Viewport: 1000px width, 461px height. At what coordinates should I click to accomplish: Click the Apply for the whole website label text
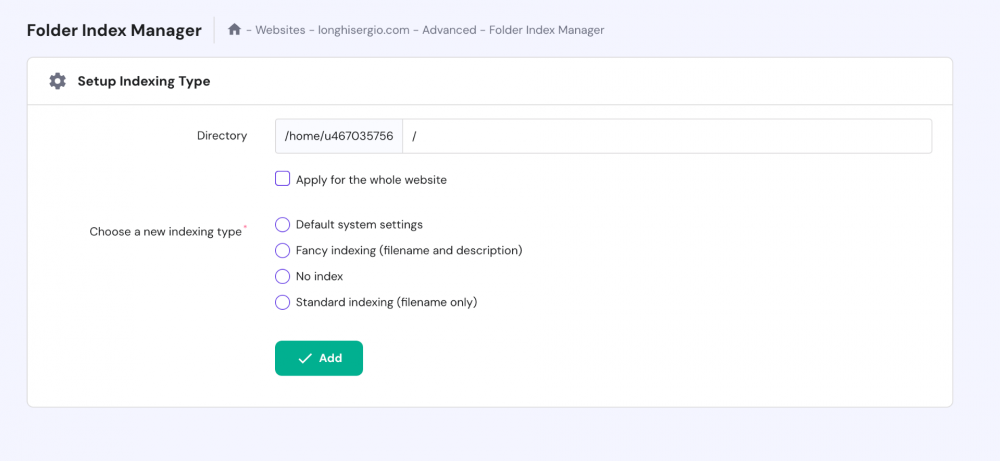371,180
